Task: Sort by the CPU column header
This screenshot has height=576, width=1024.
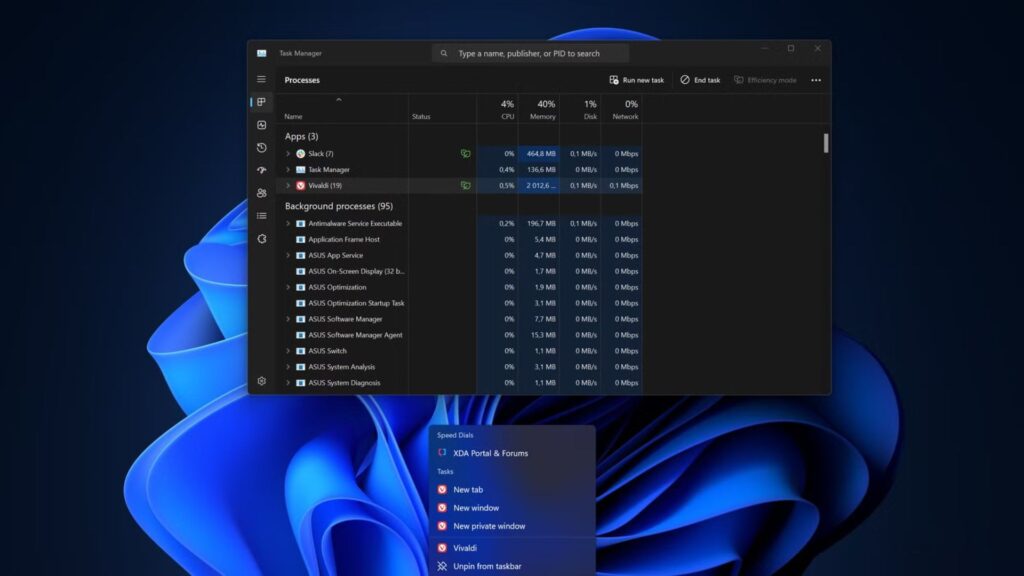Action: pos(498,109)
